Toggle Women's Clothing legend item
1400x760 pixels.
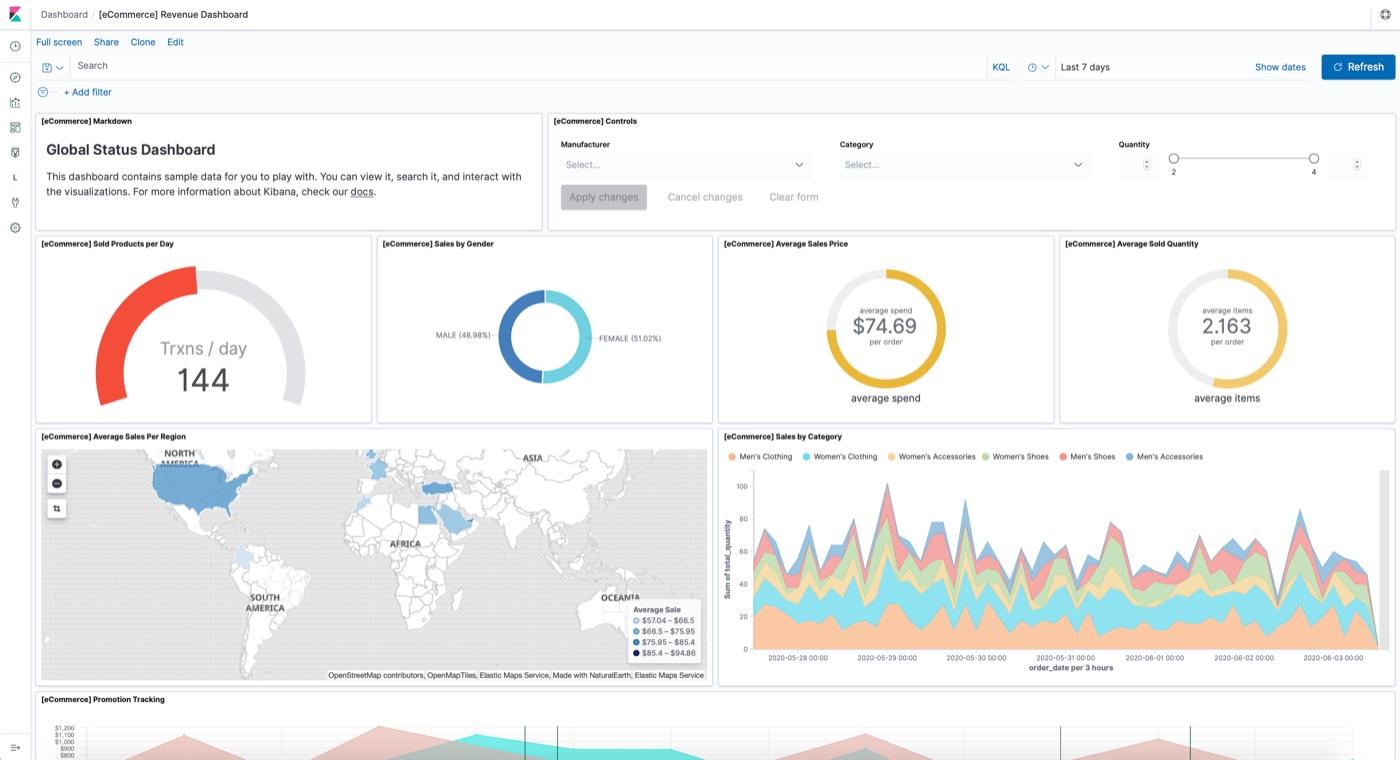[840, 457]
